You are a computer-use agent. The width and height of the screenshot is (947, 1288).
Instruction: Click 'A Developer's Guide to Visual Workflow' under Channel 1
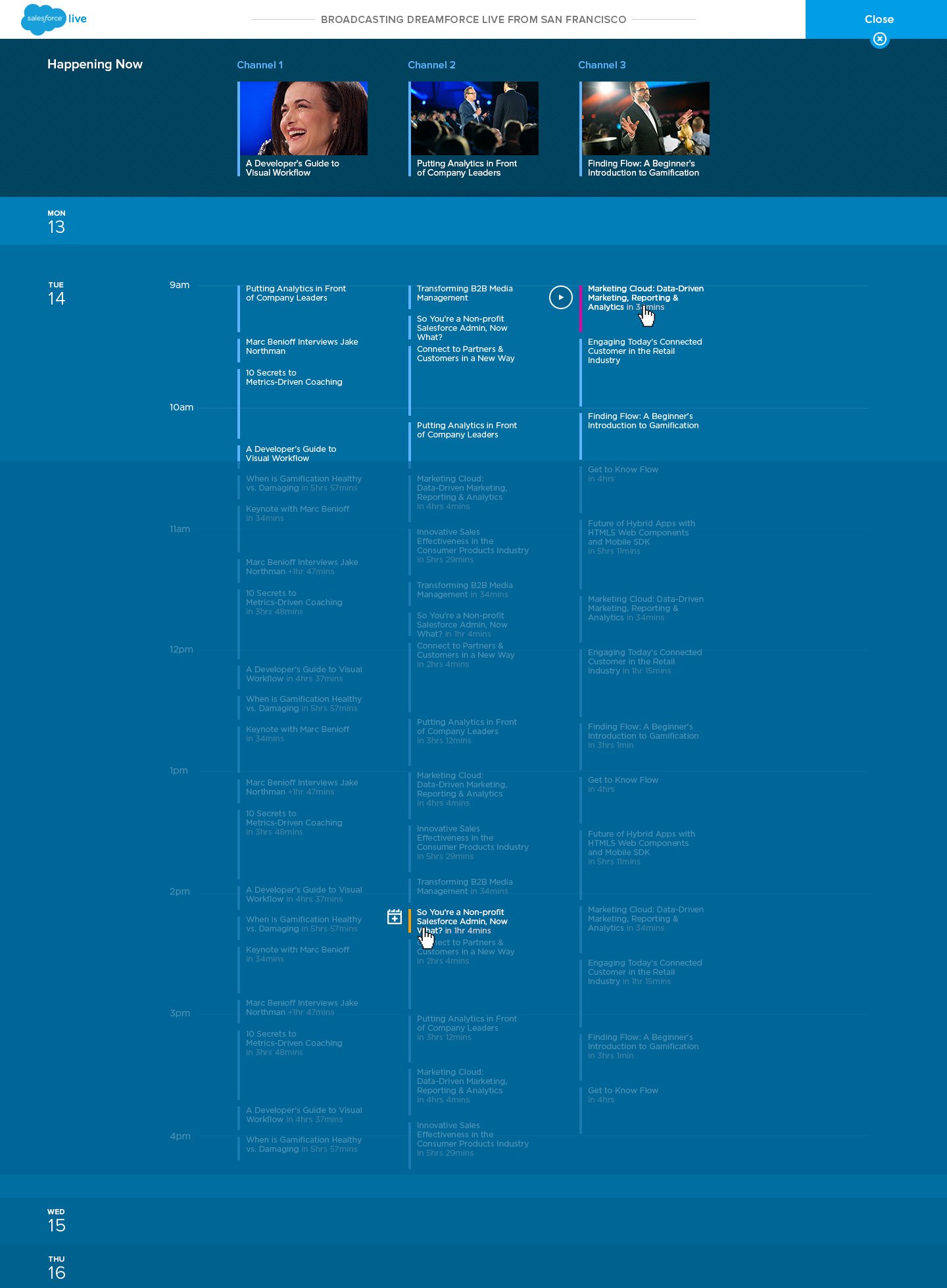[293, 168]
